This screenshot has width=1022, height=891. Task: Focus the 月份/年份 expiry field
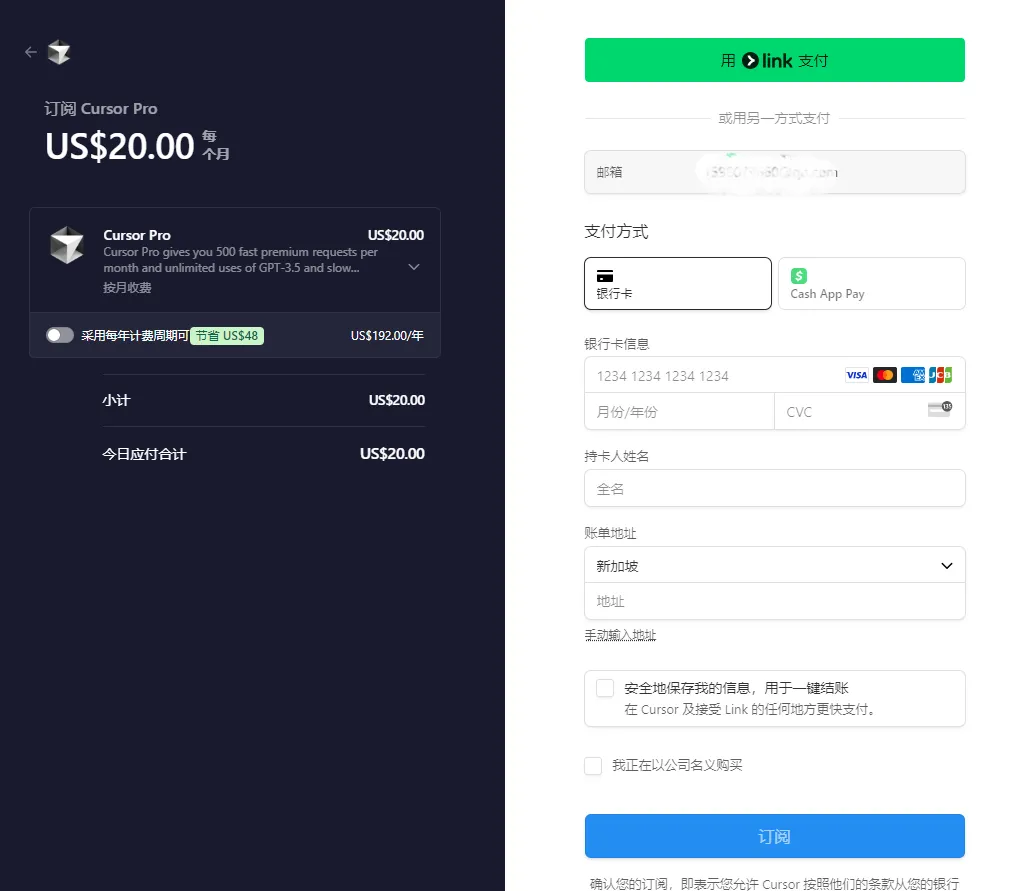pyautogui.click(x=679, y=412)
